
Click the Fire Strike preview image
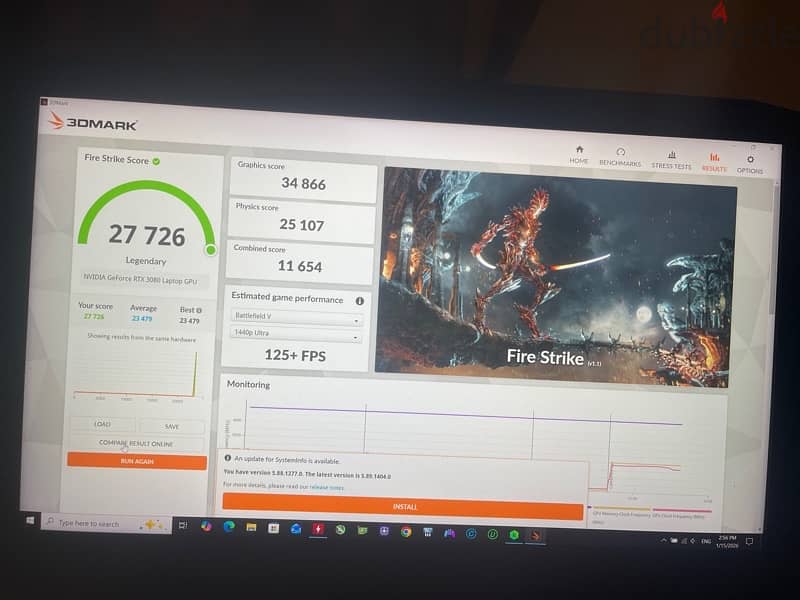(x=556, y=278)
